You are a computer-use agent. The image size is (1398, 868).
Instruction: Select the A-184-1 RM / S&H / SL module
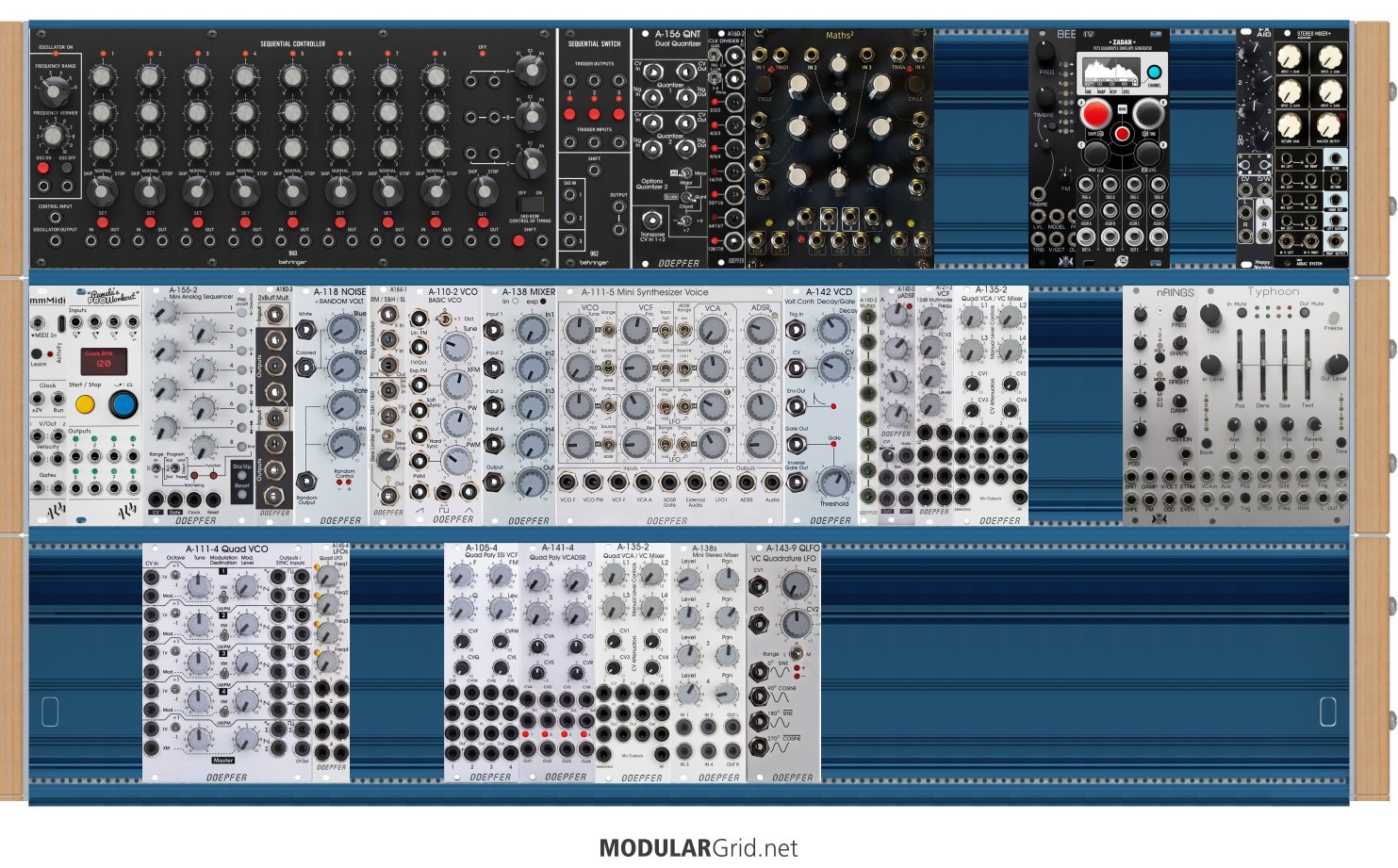(387, 405)
